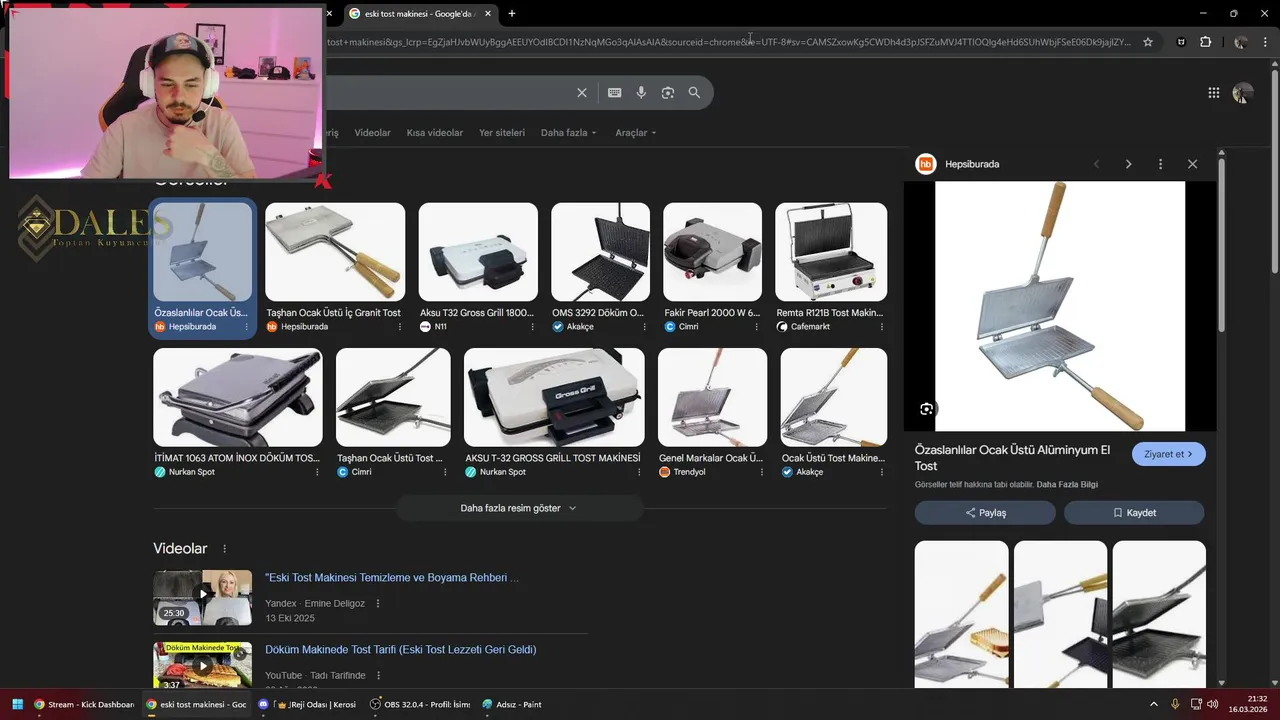The width and height of the screenshot is (1280, 720).
Task: Open Windows Start button
Action: coord(16,704)
